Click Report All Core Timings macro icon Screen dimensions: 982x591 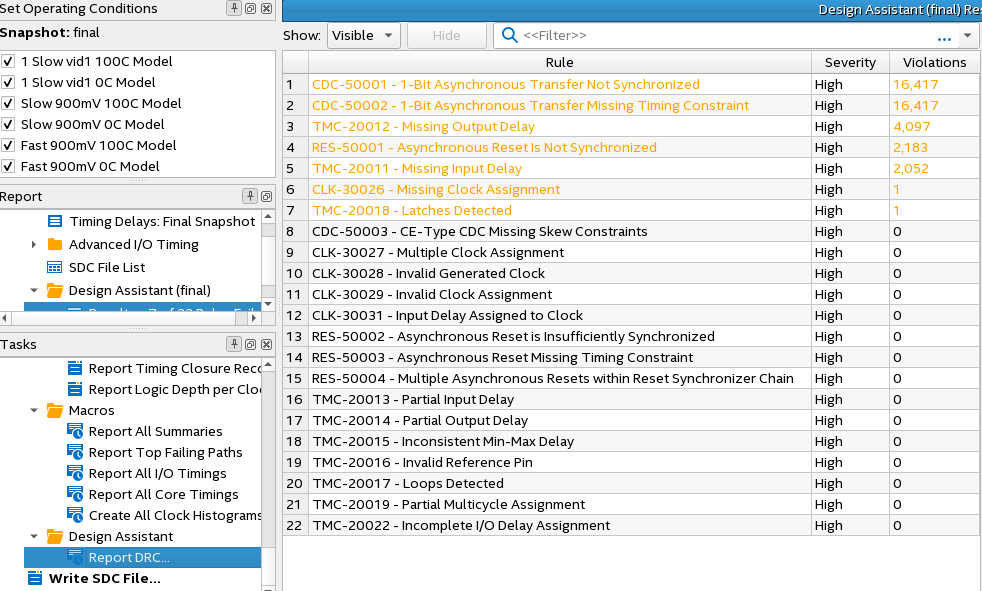coord(75,494)
